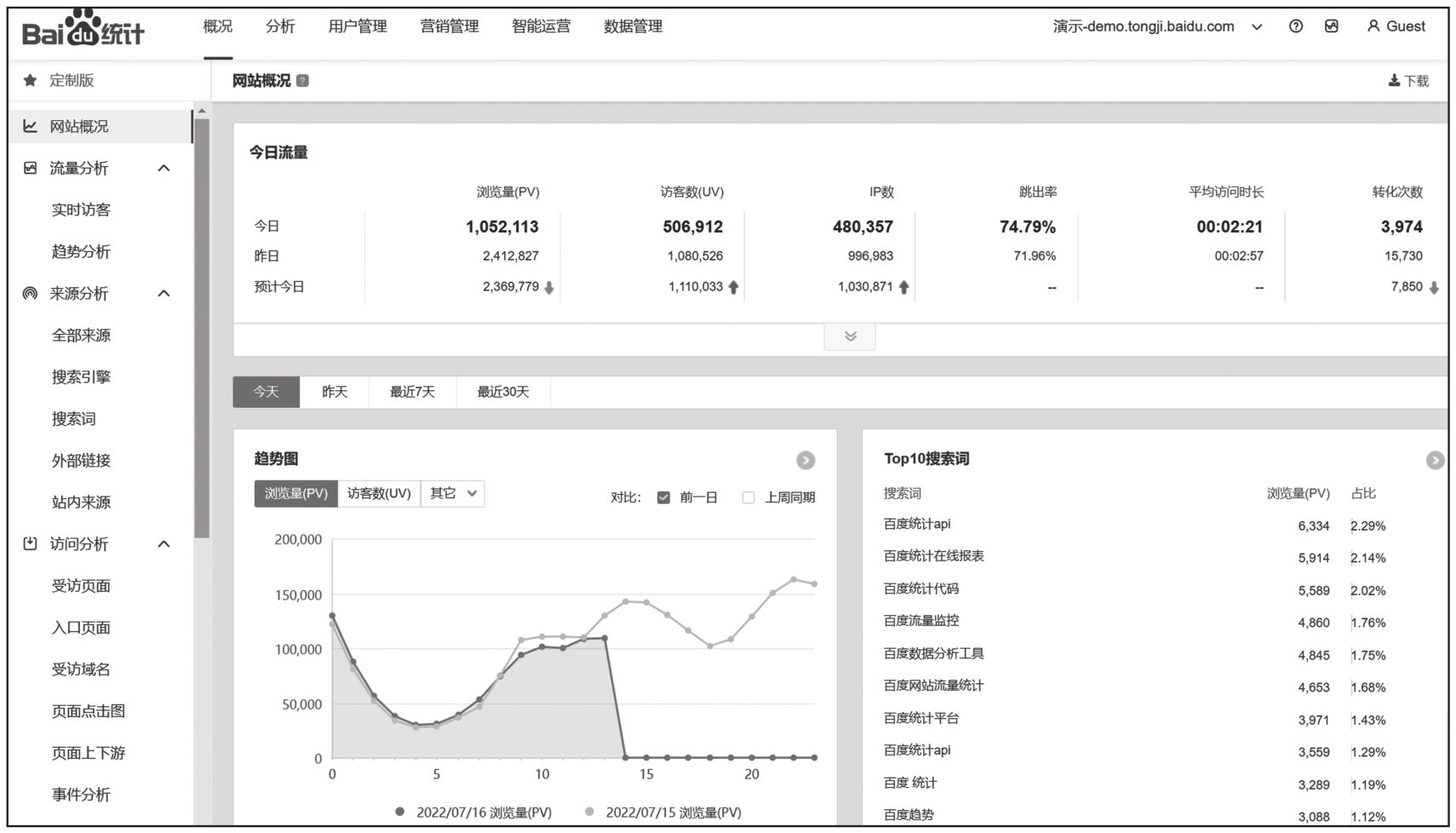Click down arrow beside predicted conversions 7,850
The height and width of the screenshot is (833, 1456).
[1434, 288]
